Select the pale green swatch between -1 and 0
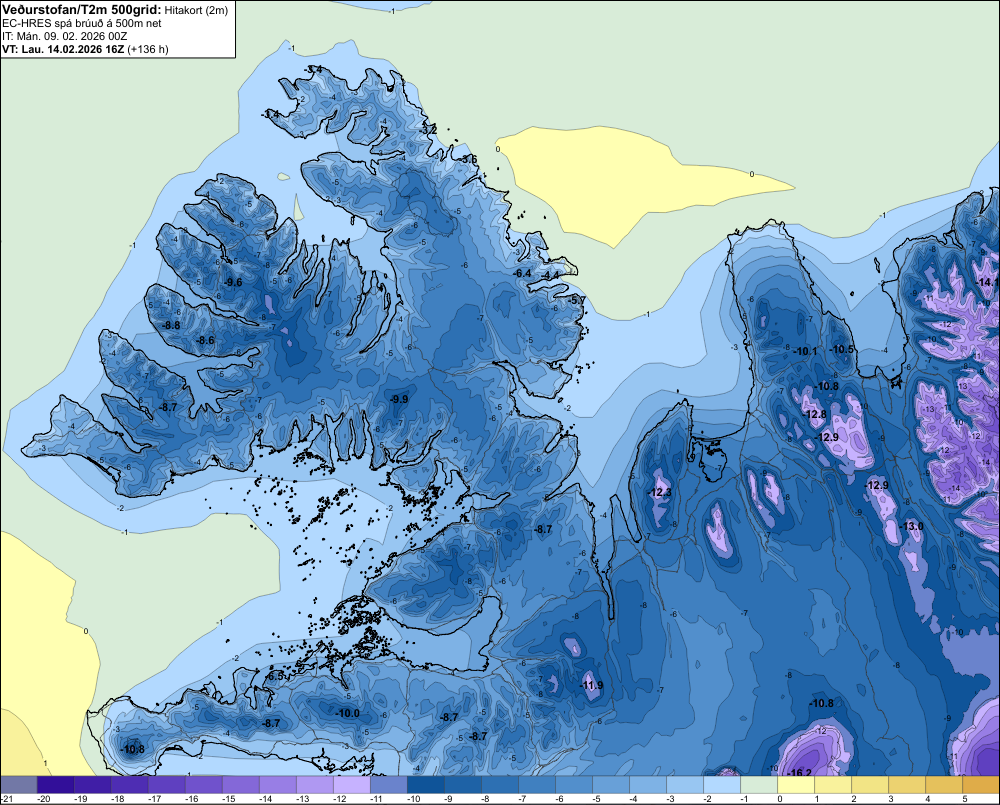This screenshot has width=1000, height=805. (759, 785)
